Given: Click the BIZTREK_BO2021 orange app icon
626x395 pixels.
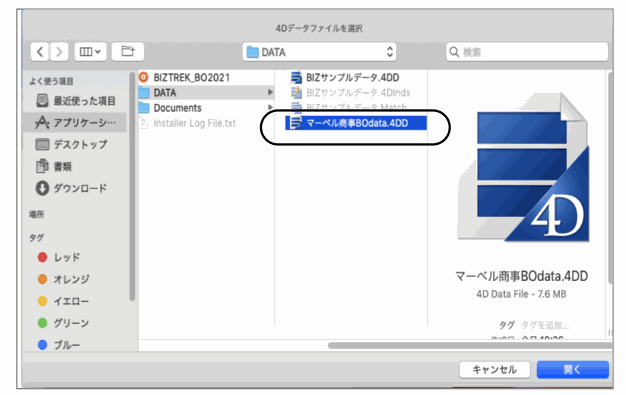Looking at the screenshot, I should [x=144, y=77].
